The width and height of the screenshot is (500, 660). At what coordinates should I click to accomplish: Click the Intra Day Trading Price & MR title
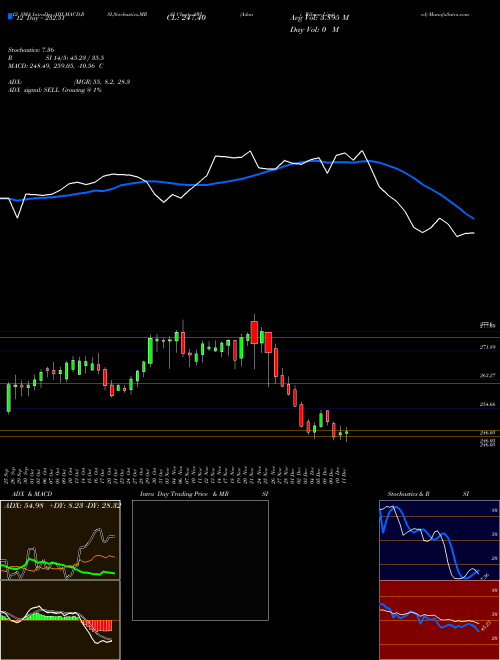(185, 494)
